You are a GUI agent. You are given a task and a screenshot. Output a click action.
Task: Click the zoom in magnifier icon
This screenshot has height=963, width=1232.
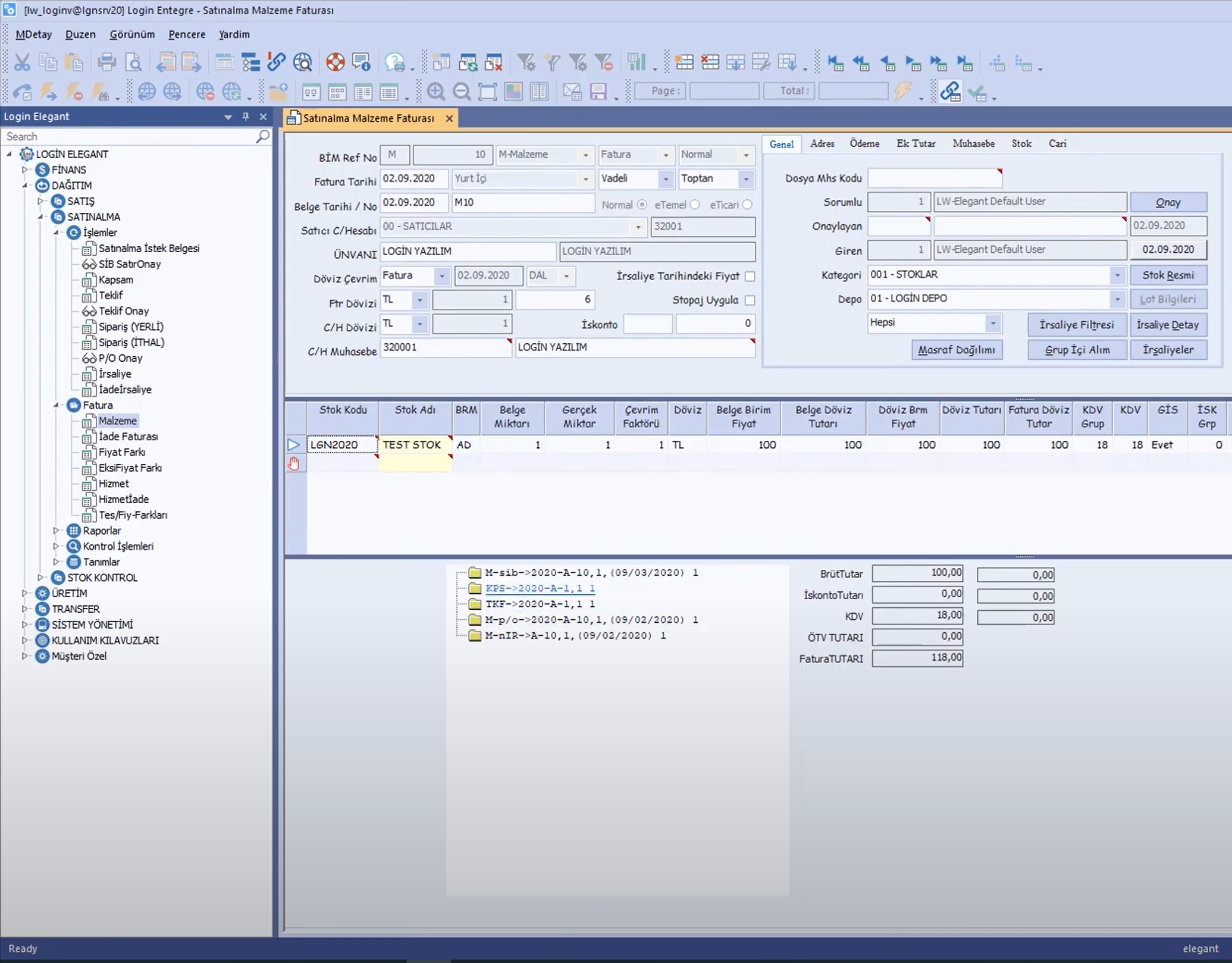[x=435, y=91]
